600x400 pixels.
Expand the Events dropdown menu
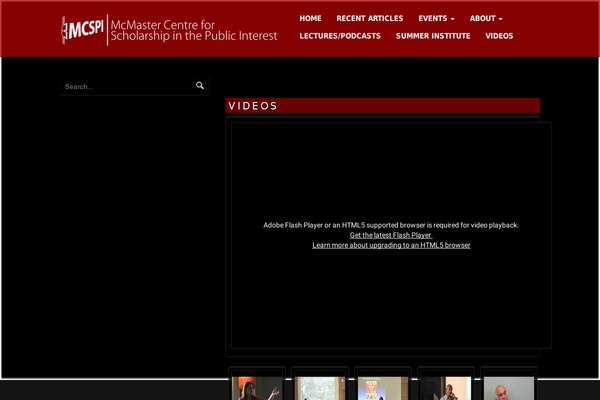[x=436, y=18]
